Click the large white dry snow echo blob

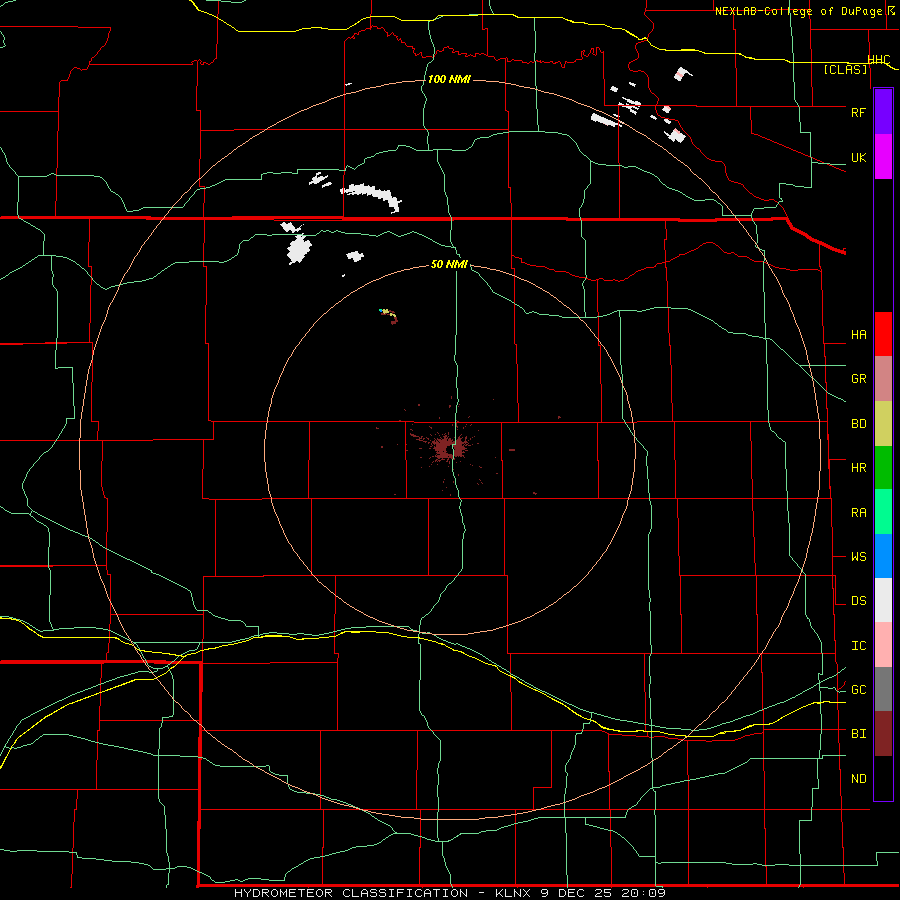[x=299, y=249]
